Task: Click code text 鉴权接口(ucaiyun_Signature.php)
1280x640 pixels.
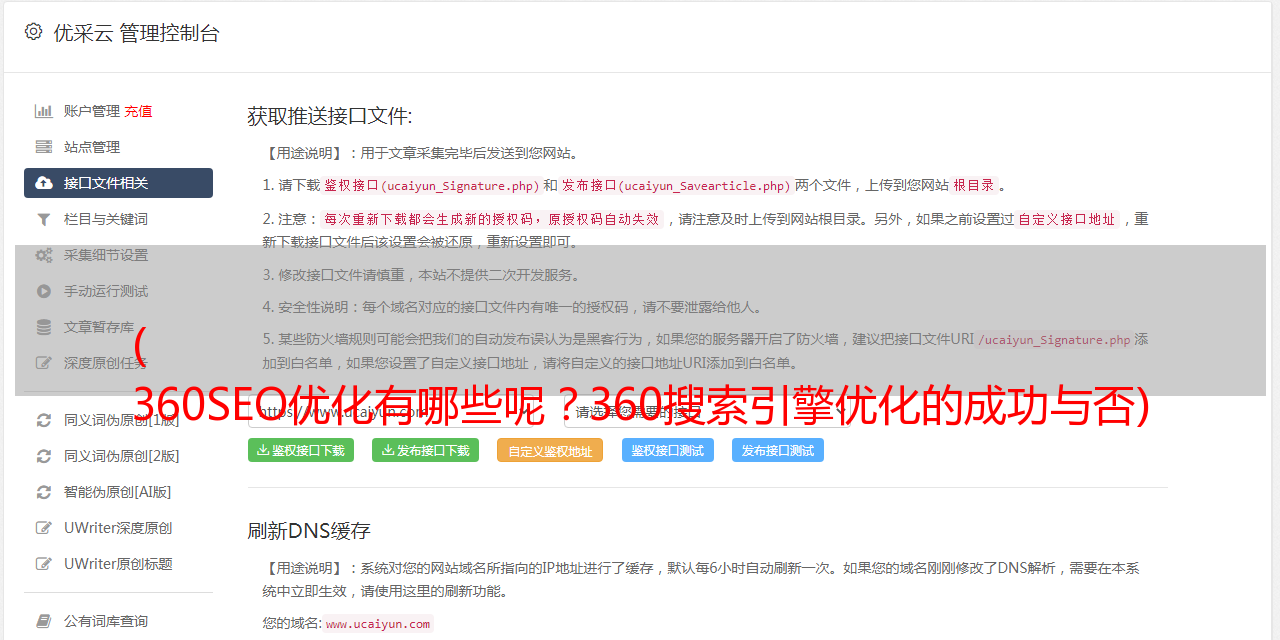Action: coord(431,185)
